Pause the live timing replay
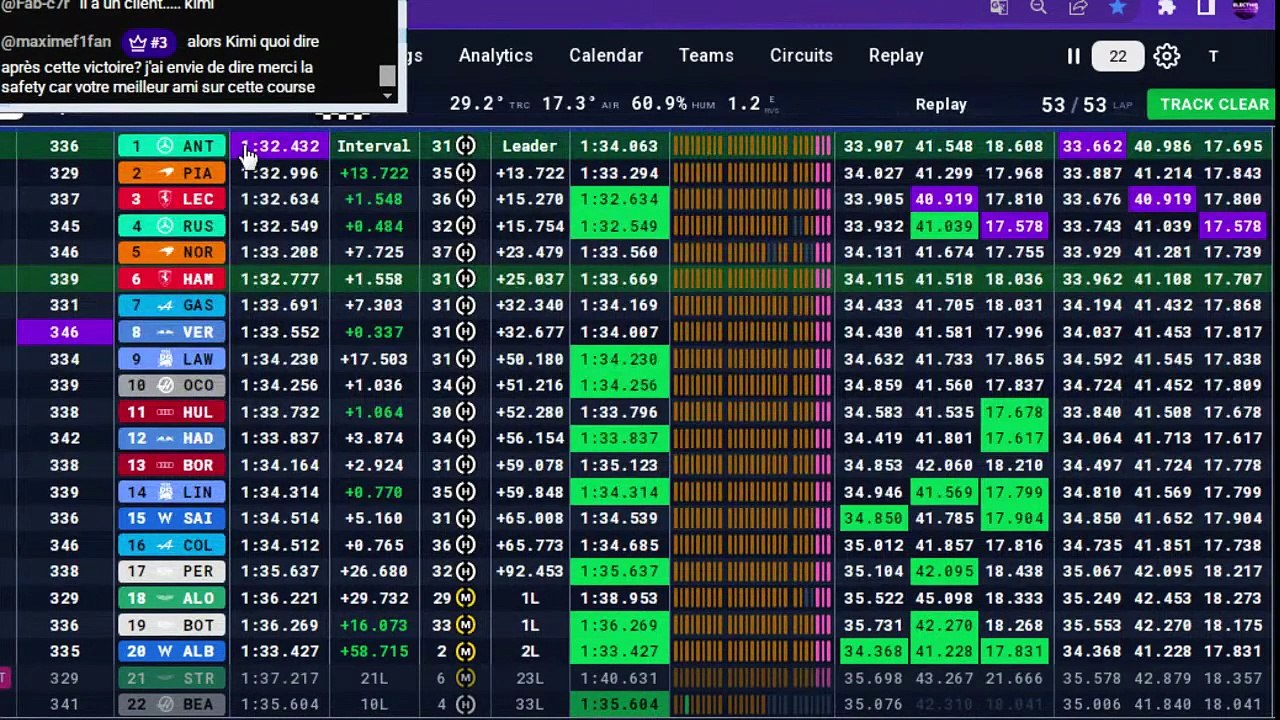Image resolution: width=1280 pixels, height=720 pixels. [1073, 56]
